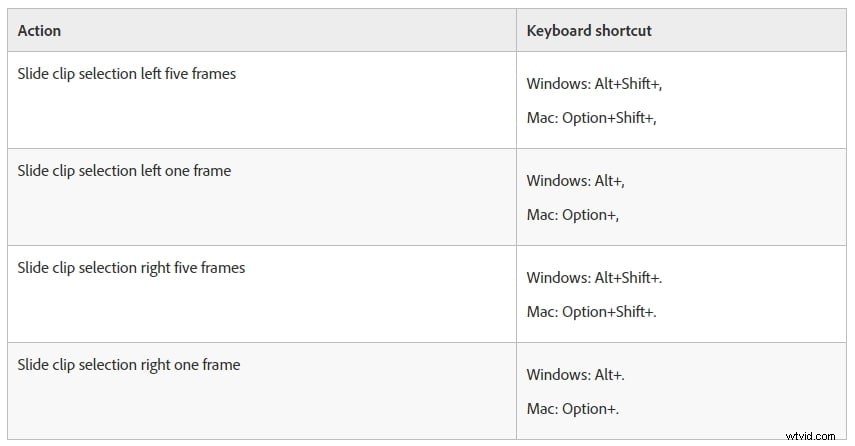The width and height of the screenshot is (855, 446).
Task: Click the 'Mac: Option+.' shortcut line
Action: point(572,409)
